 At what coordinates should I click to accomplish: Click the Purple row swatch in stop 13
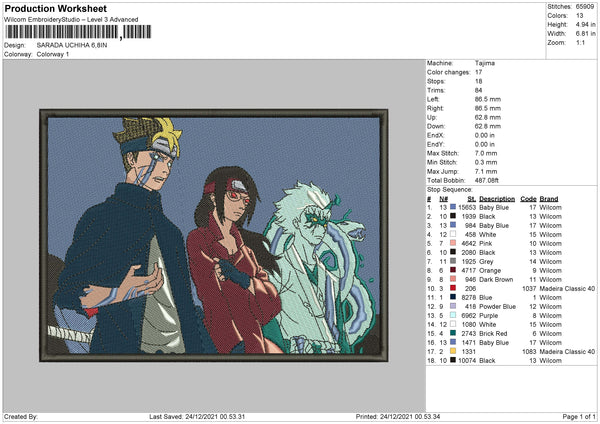[453, 315]
